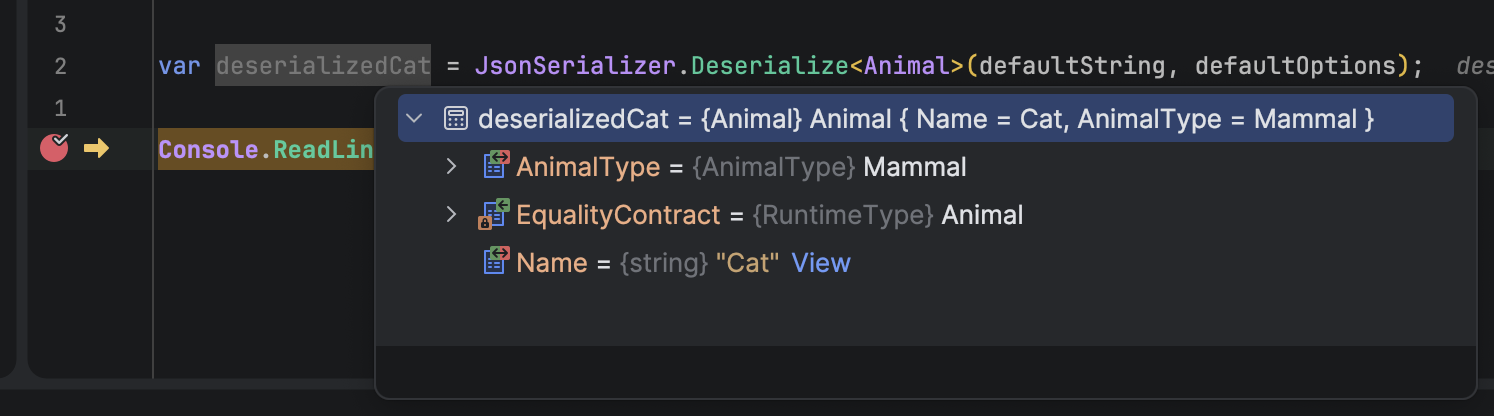Toggle the breakpoint on the Console.ReadLine line
The image size is (1494, 416).
click(x=53, y=149)
